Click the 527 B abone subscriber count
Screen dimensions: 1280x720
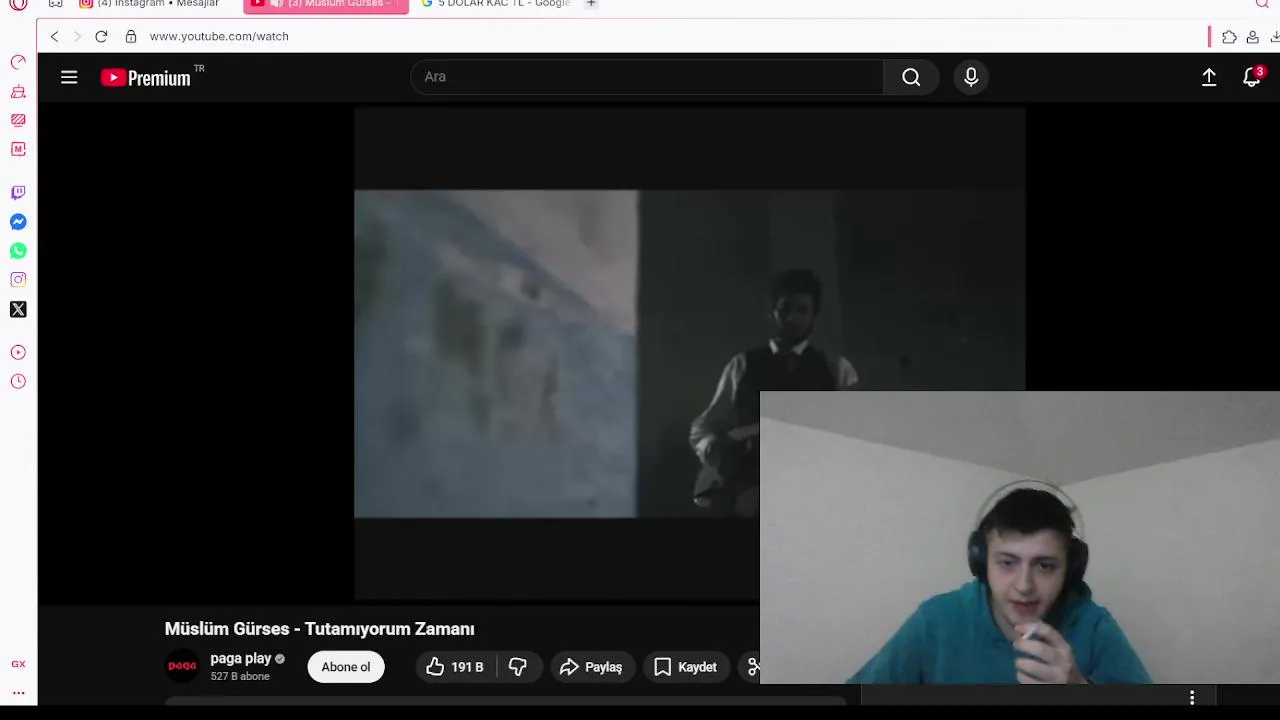click(240, 677)
